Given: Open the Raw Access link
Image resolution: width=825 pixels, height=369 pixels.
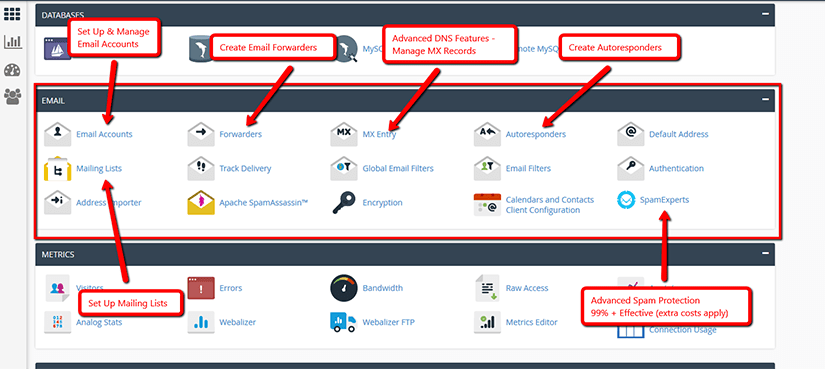Looking at the screenshot, I should click(x=527, y=288).
